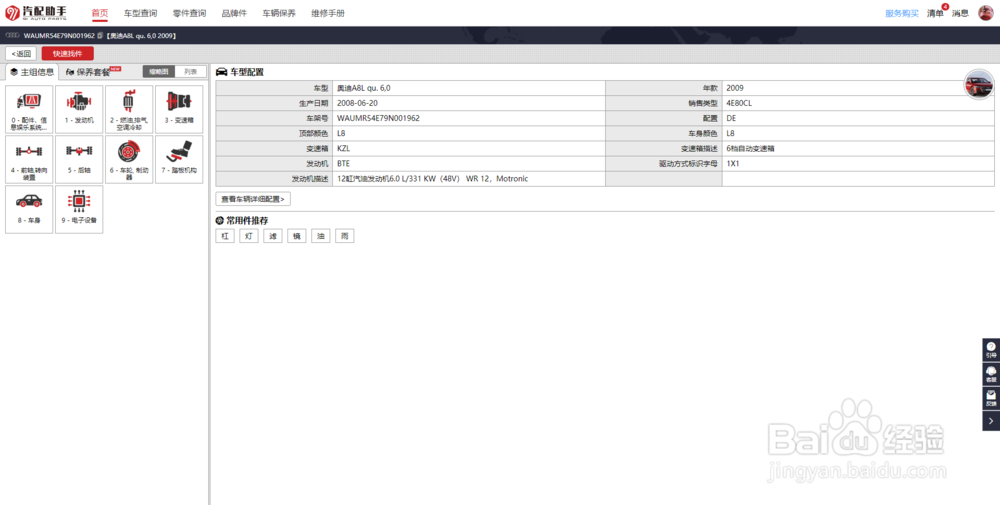1000x505 pixels.
Task: Click the red car thumbnail image
Action: (978, 84)
